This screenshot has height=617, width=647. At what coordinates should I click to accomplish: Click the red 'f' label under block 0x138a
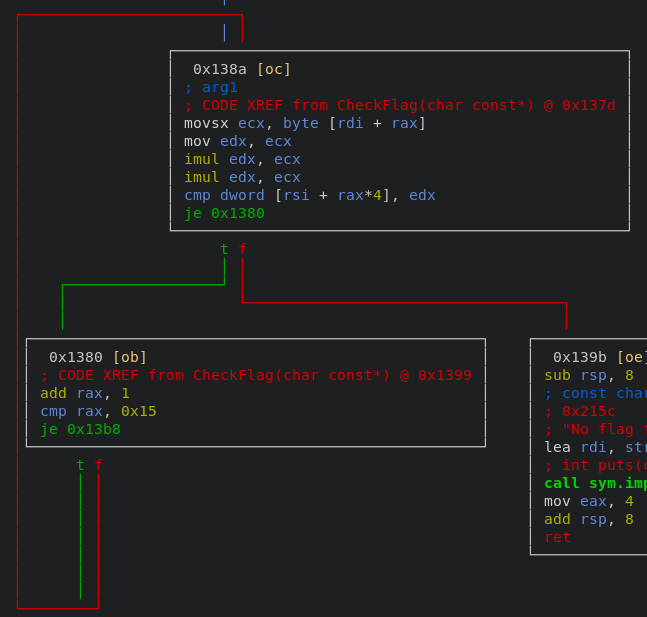(x=242, y=249)
